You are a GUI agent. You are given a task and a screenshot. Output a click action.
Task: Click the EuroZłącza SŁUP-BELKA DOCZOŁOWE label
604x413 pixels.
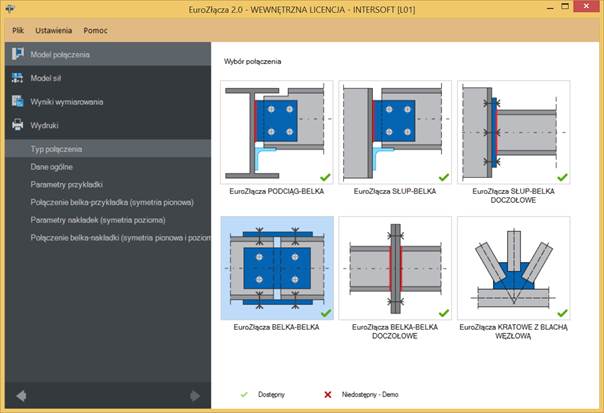513,195
